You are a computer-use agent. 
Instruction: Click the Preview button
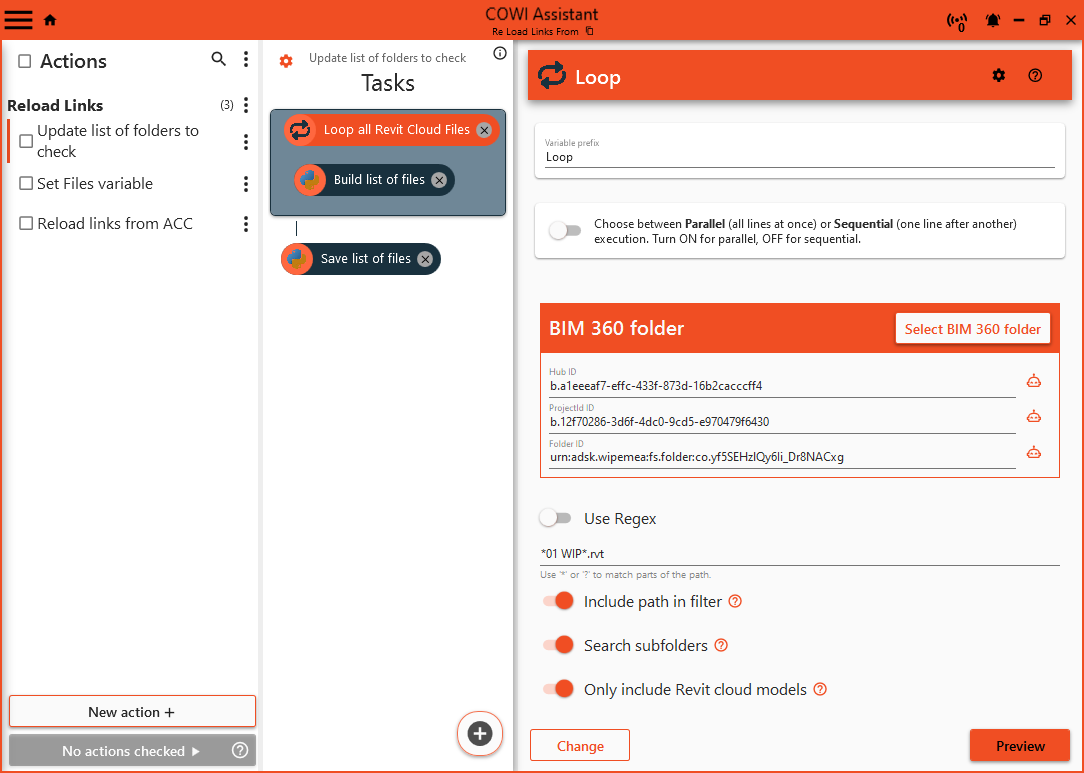1019,746
